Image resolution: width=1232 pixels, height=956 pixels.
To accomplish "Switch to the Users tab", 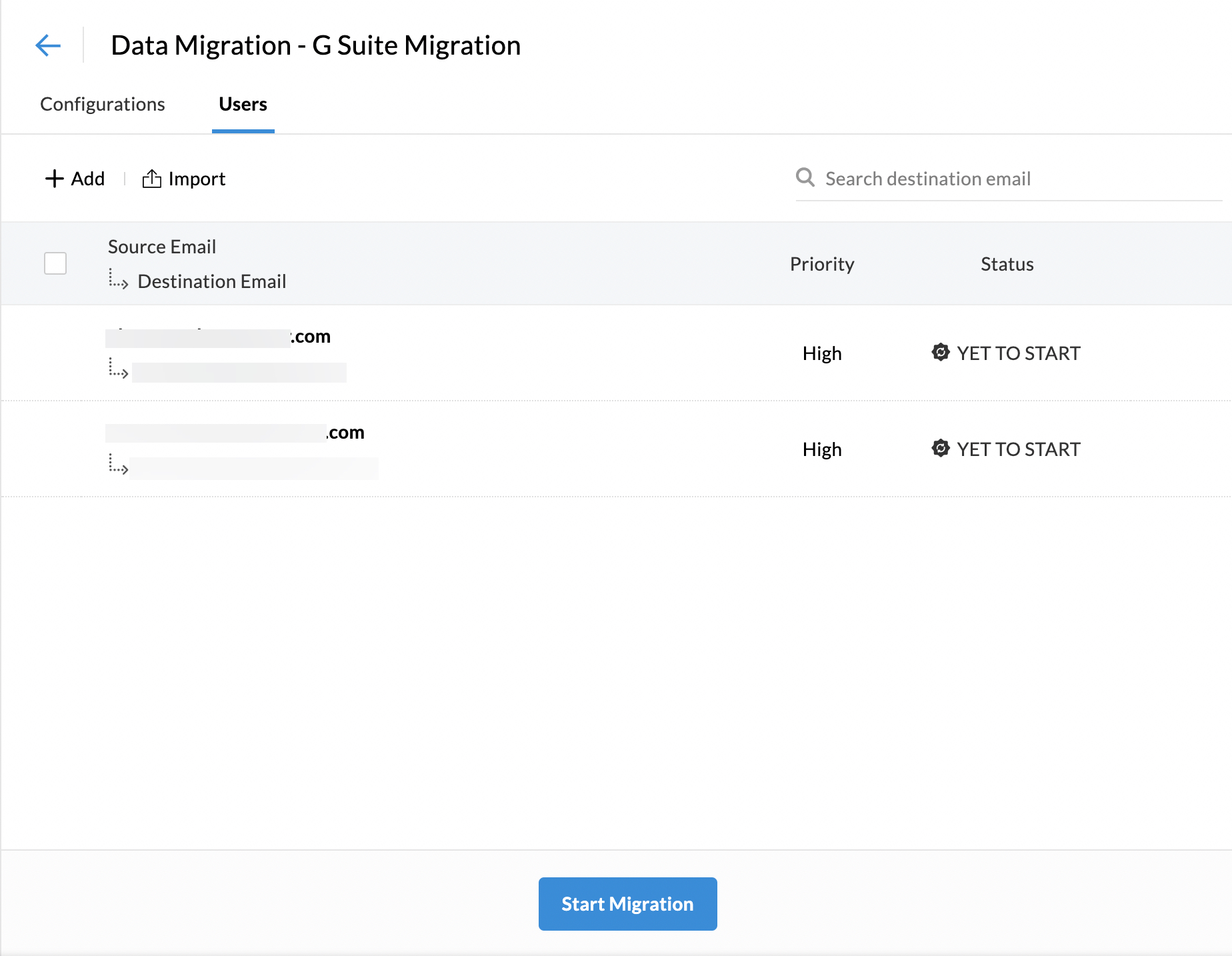I will [243, 104].
